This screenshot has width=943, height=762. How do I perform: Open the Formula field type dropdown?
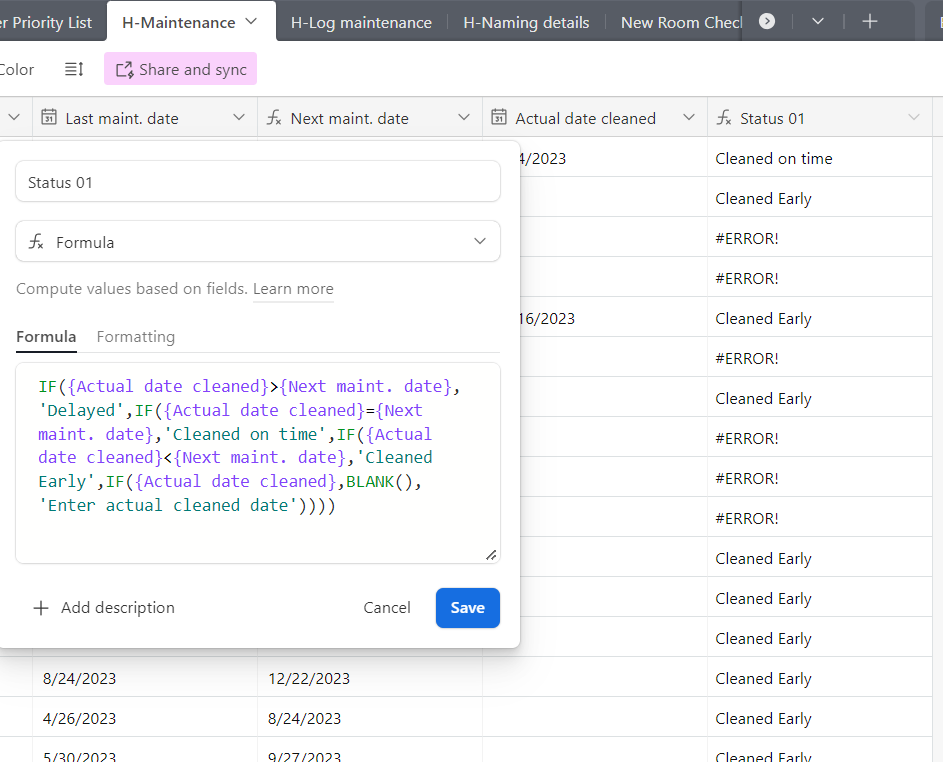coord(258,242)
